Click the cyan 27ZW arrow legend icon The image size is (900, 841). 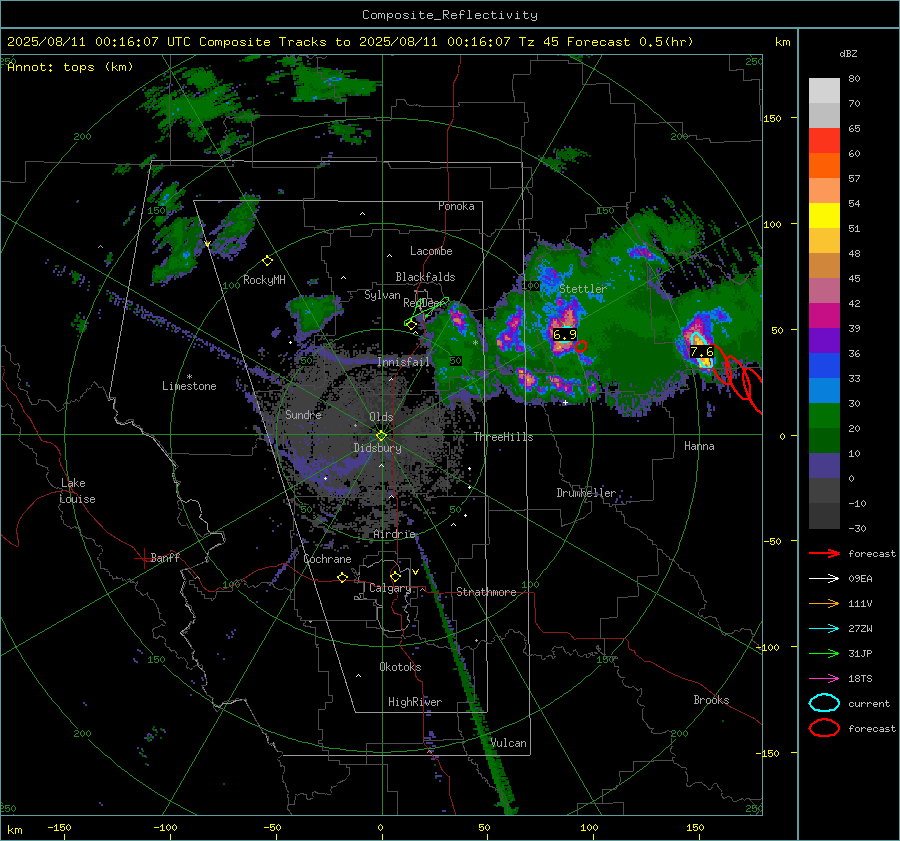(x=824, y=629)
